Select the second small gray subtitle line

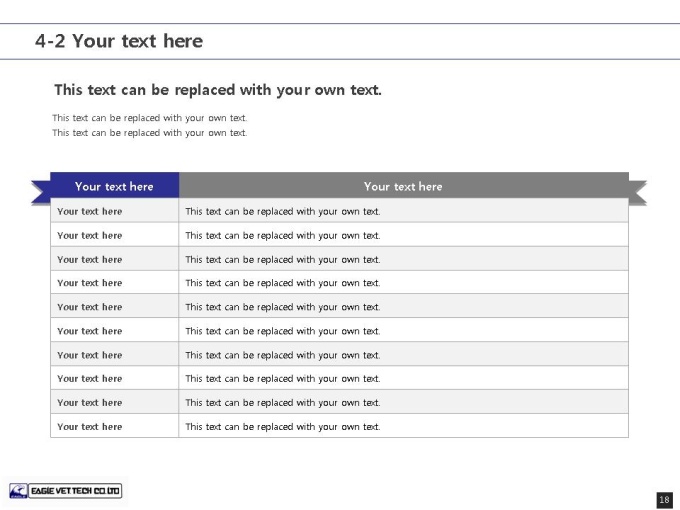pyautogui.click(x=150, y=133)
